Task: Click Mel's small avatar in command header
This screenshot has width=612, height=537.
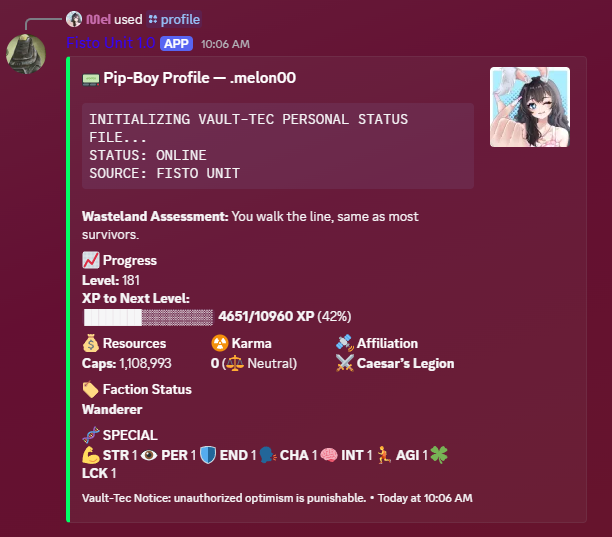Action: pos(74,19)
